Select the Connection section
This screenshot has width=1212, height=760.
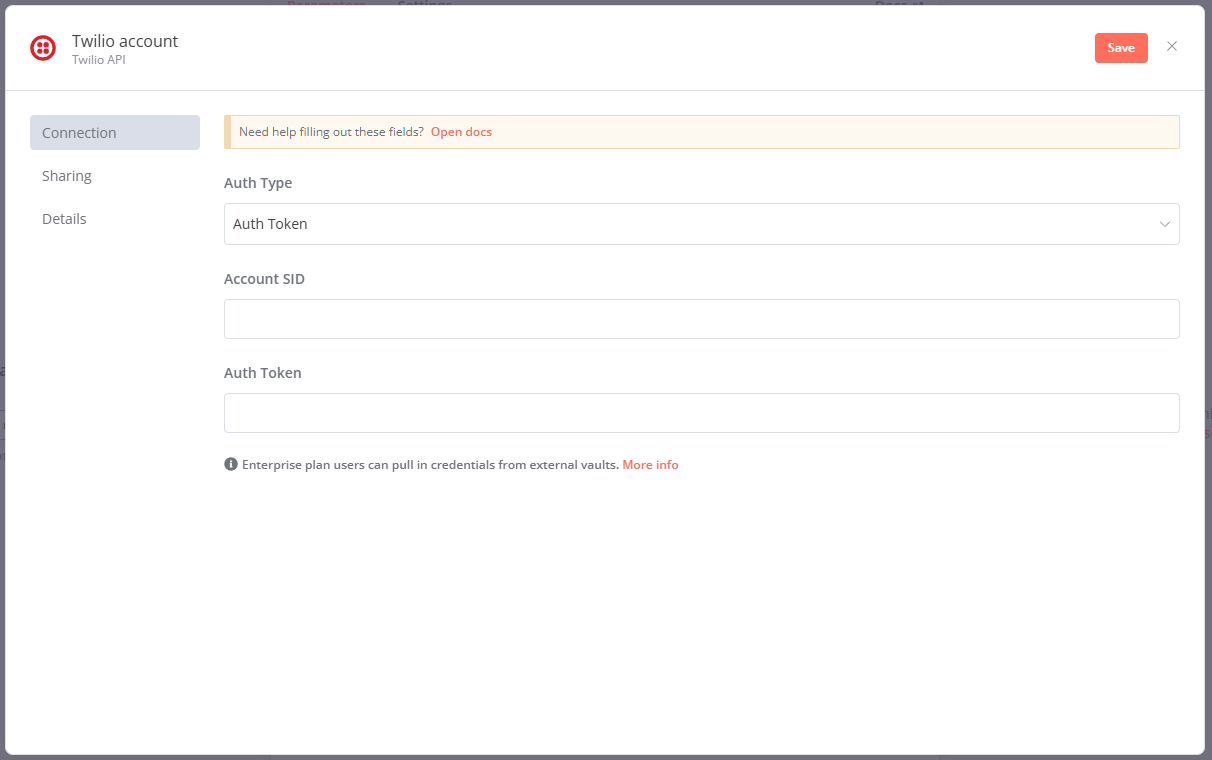[x=79, y=132]
